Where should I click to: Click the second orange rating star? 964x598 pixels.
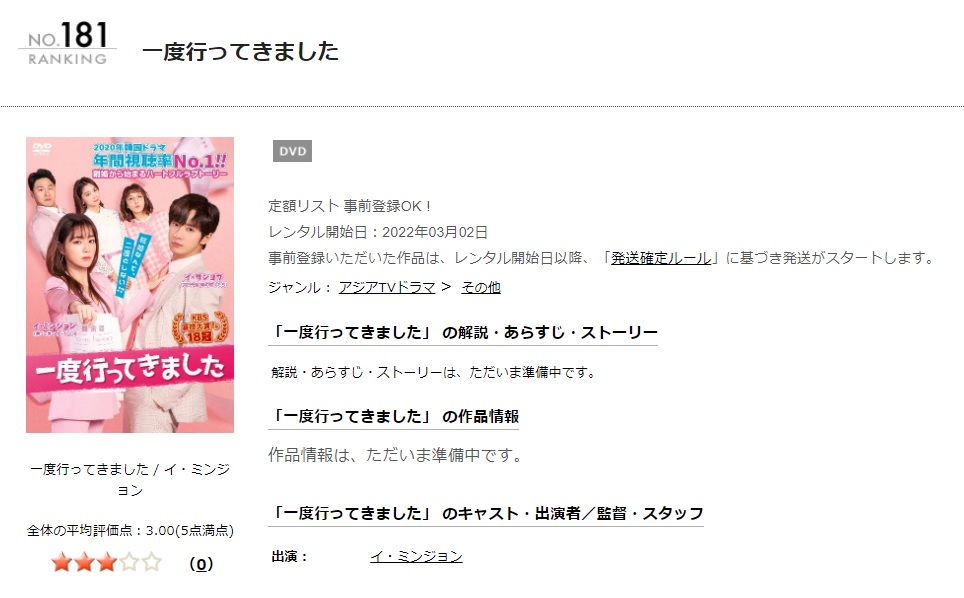tap(84, 562)
